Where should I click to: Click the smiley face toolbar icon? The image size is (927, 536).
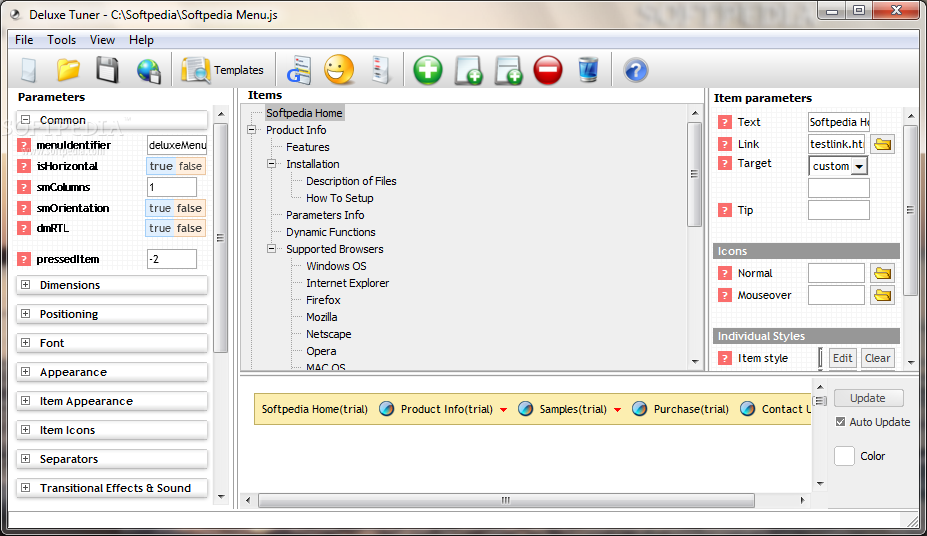339,70
